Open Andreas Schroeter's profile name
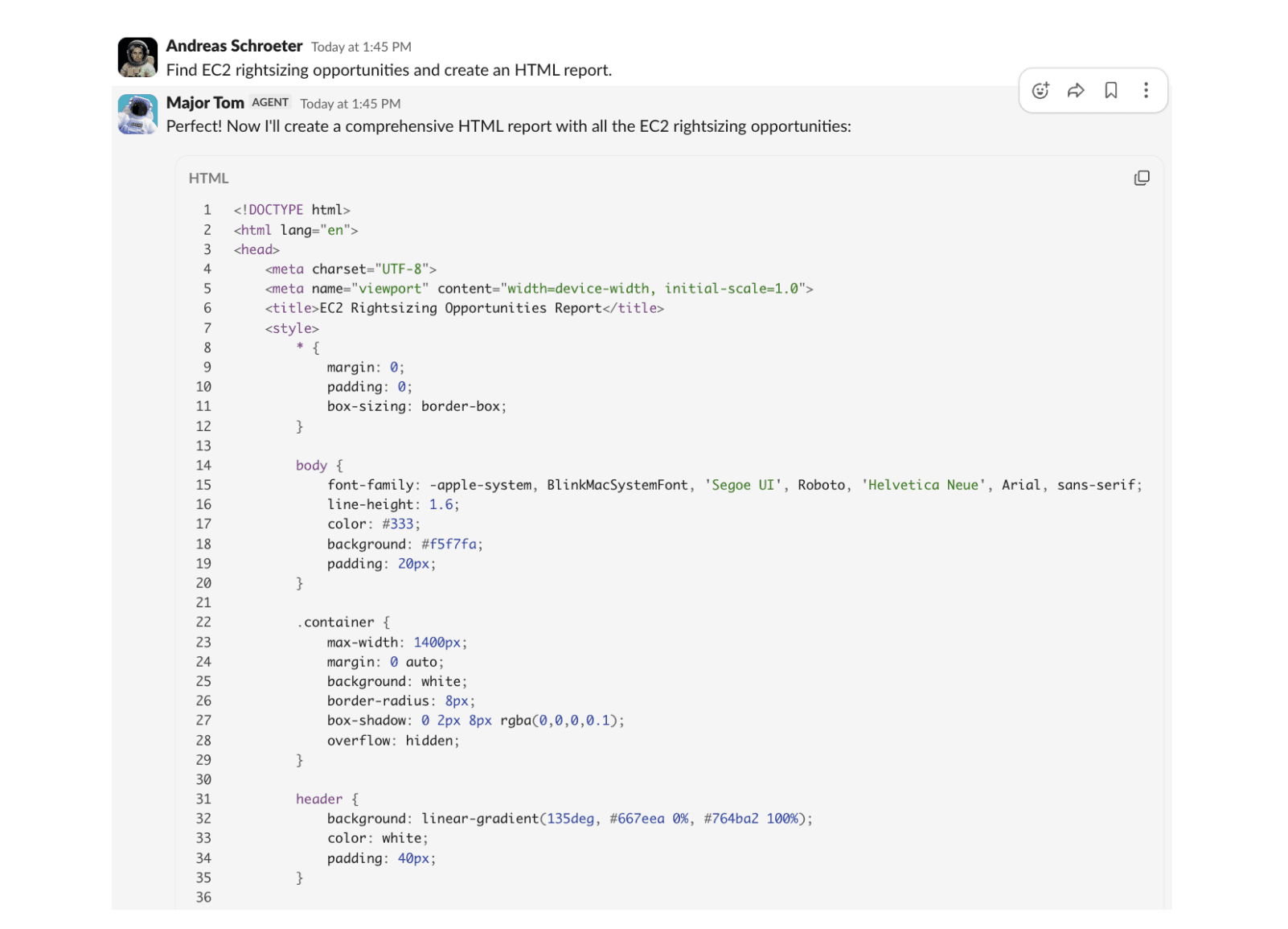This screenshot has height=929, width=1288. tap(234, 46)
